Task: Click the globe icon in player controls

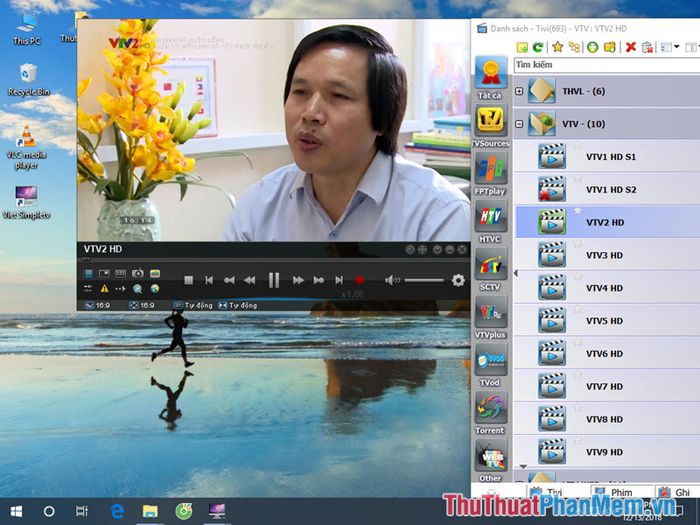Action: pyautogui.click(x=154, y=288)
